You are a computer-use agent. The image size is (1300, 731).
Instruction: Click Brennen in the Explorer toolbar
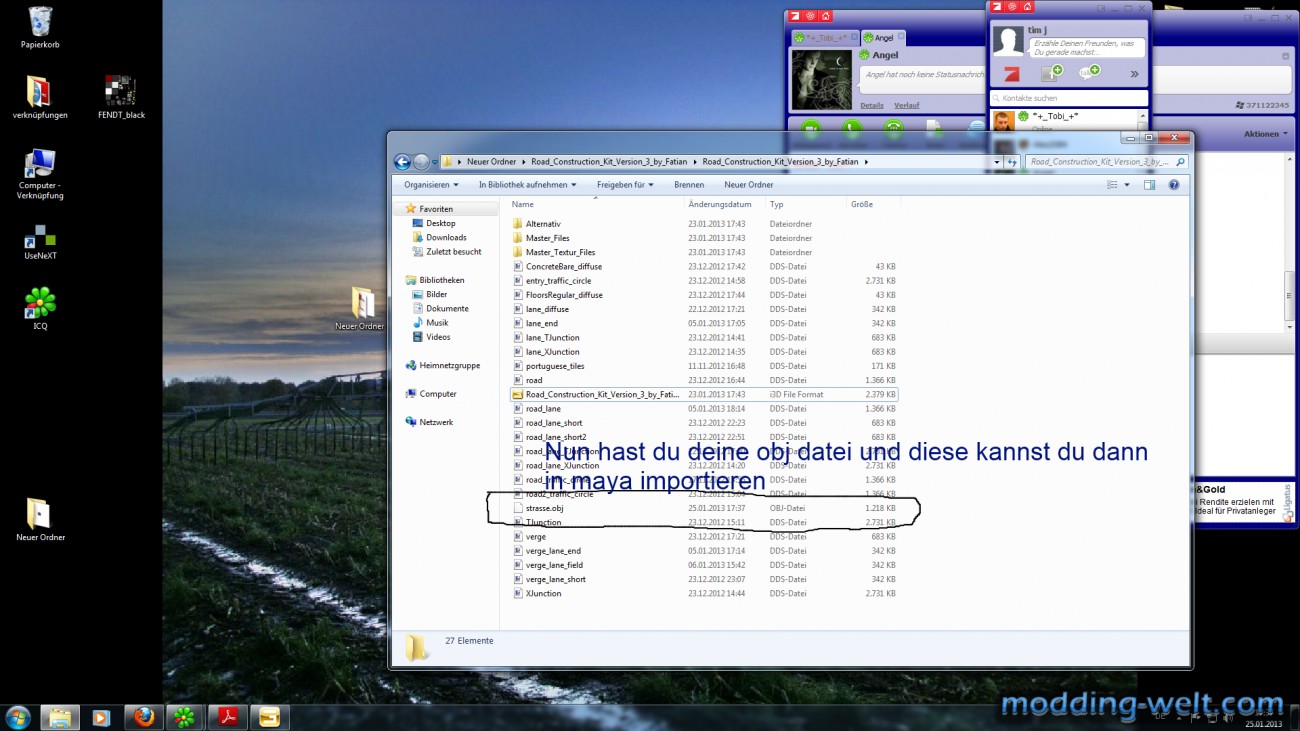click(x=689, y=185)
